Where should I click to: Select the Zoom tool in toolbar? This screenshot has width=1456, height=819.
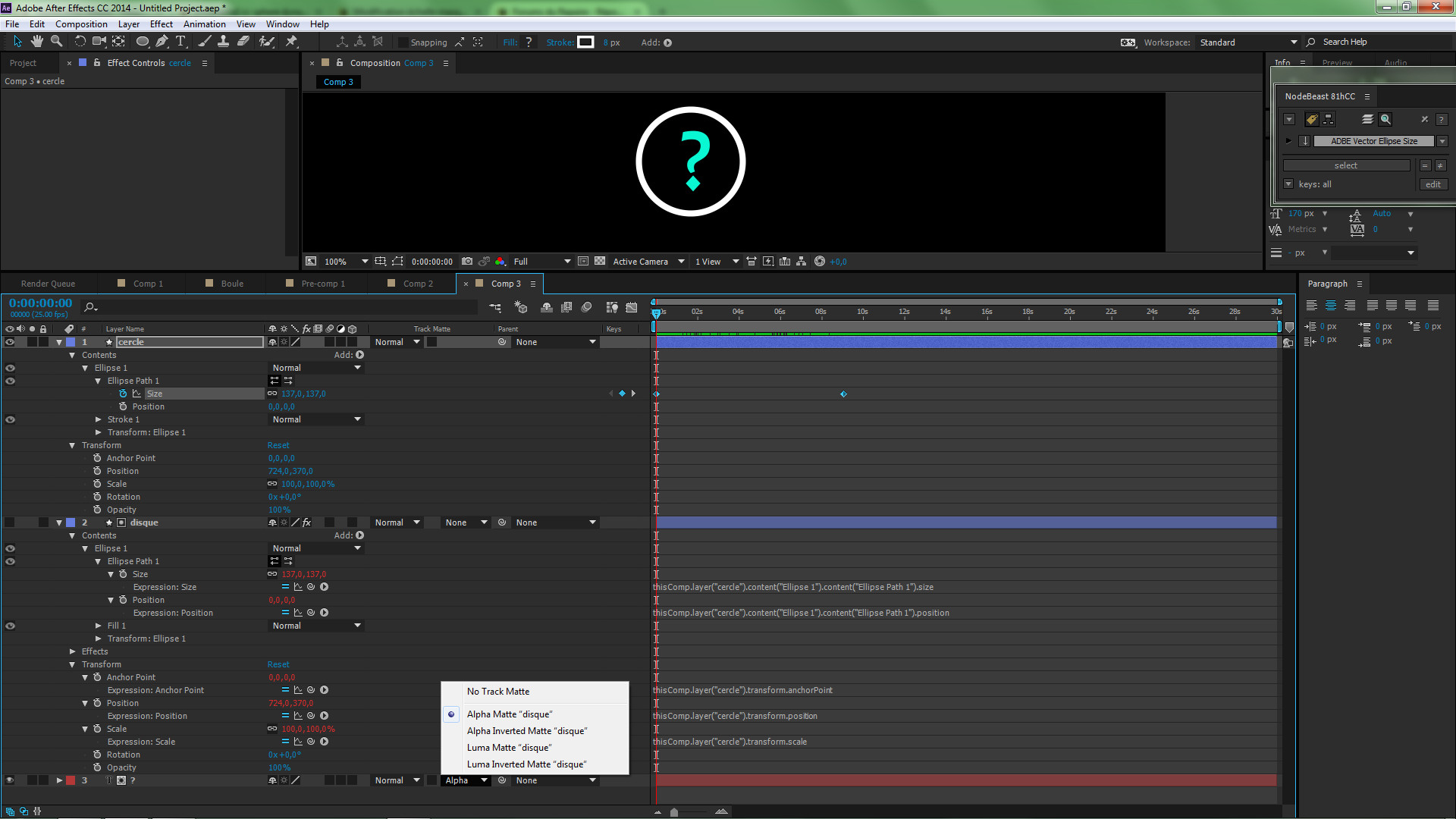[56, 42]
